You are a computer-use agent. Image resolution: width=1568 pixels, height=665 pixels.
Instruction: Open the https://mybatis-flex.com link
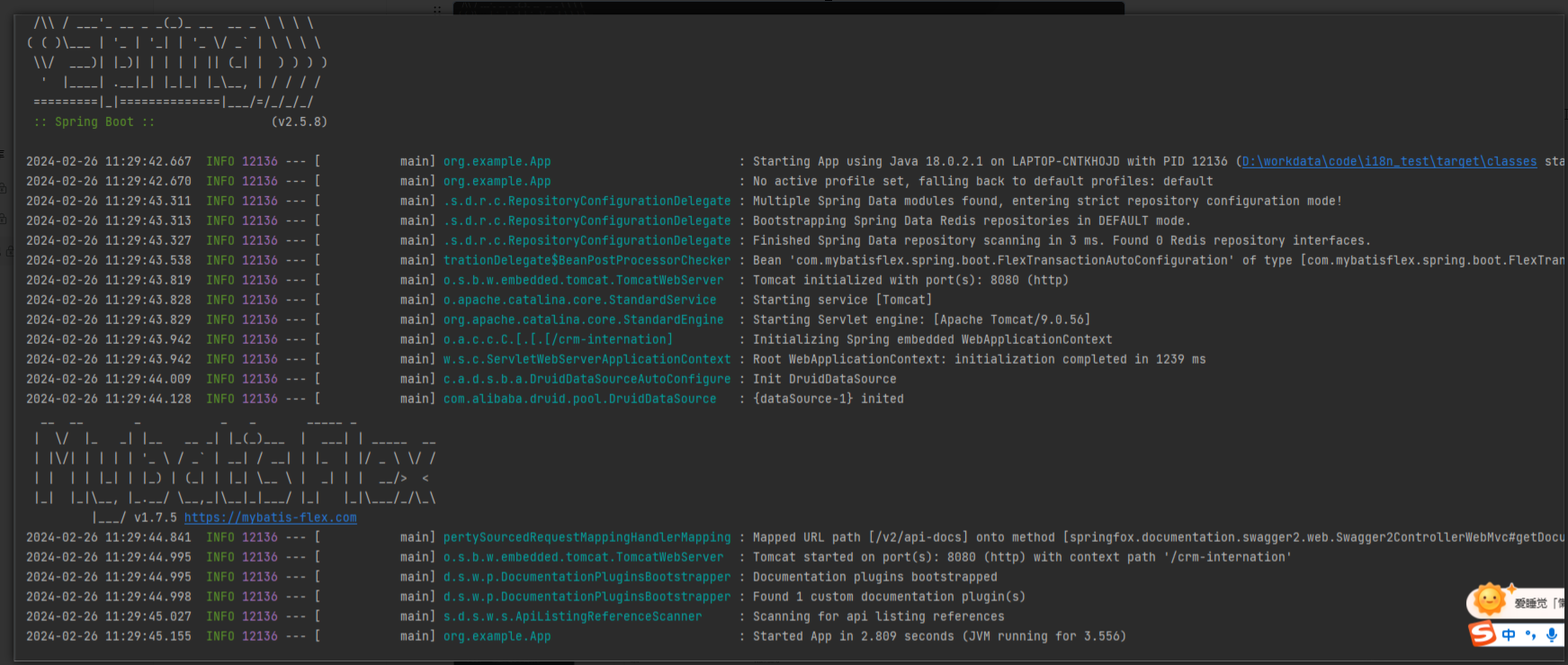(x=270, y=518)
